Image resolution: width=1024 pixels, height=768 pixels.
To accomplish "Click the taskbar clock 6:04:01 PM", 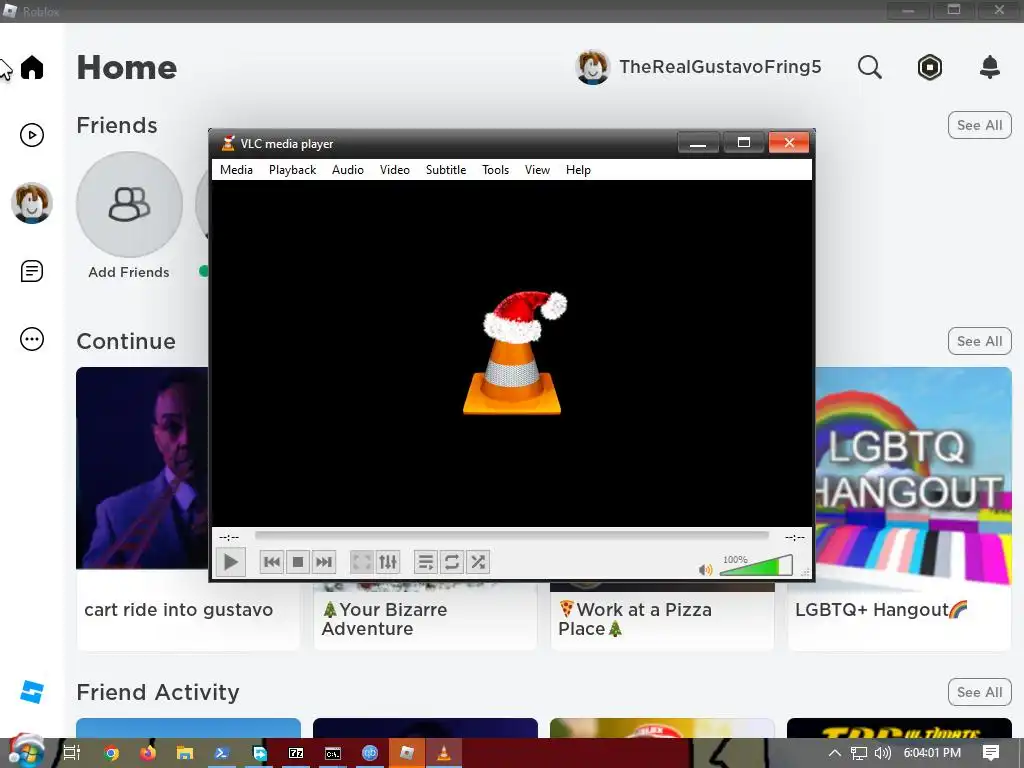I will (932, 753).
